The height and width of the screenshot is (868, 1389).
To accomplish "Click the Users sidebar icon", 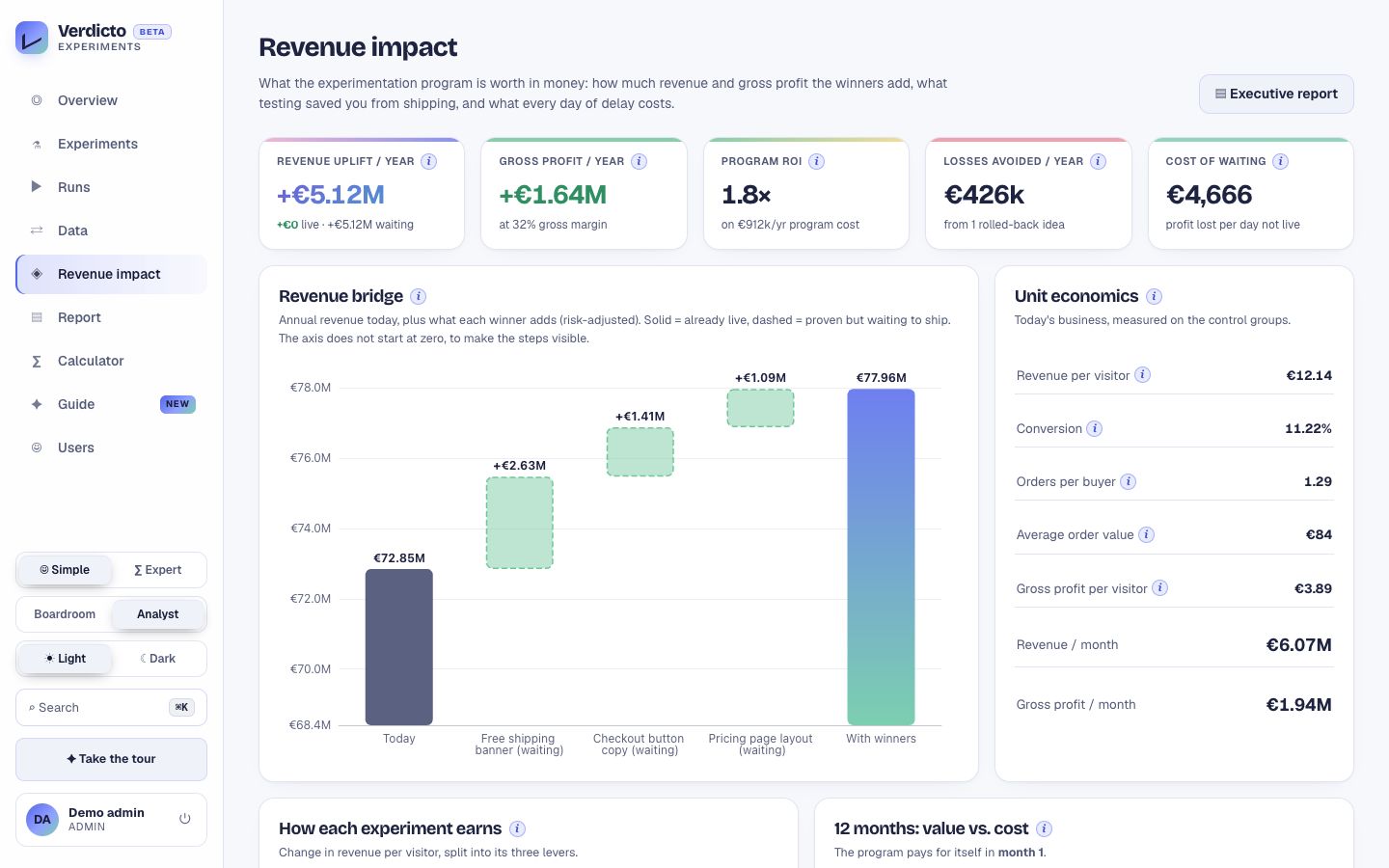I will coord(37,448).
